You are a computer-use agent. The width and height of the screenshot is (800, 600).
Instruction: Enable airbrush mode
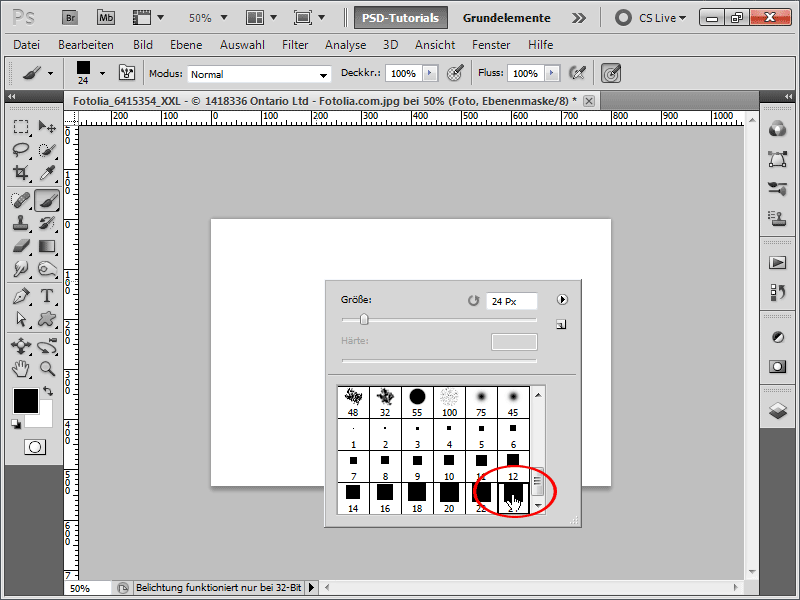[x=577, y=73]
